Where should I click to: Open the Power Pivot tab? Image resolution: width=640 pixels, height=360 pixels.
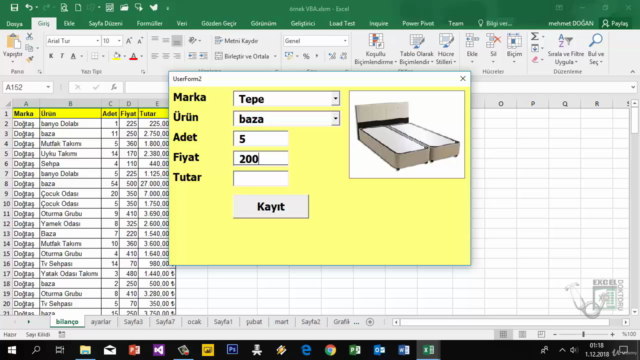[418, 24]
